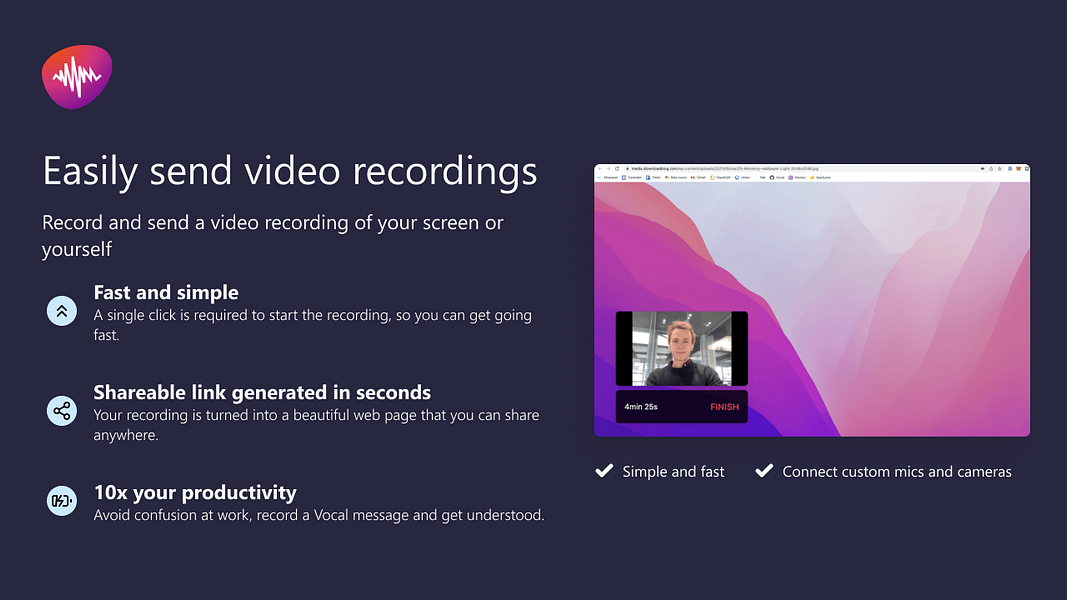The width and height of the screenshot is (1067, 600).
Task: Click the A single click is required description
Action: click(312, 324)
